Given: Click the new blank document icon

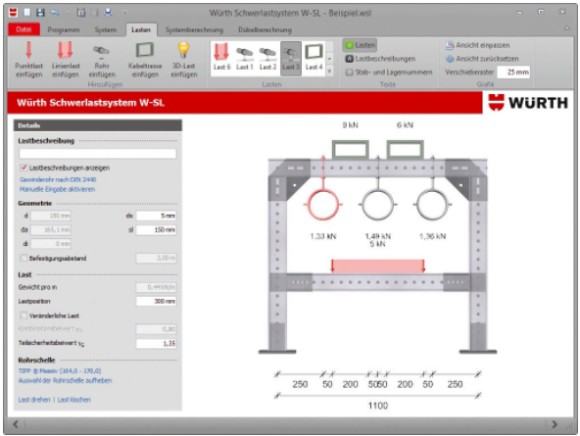Looking at the screenshot, I should (27, 13).
